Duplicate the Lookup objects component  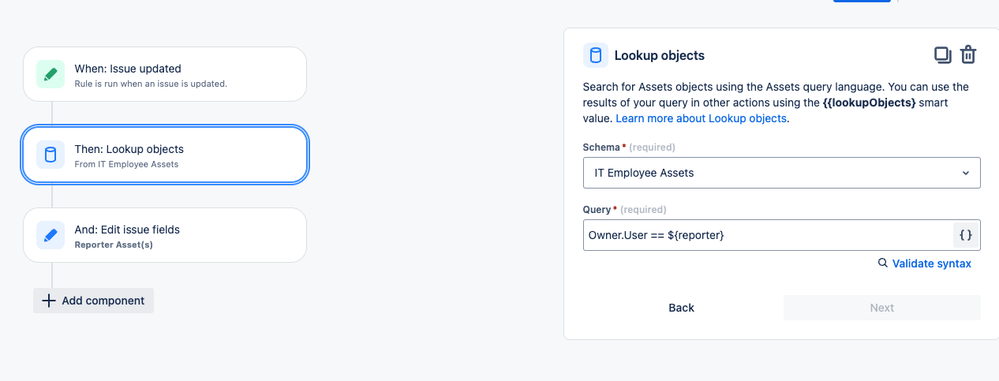[943, 55]
